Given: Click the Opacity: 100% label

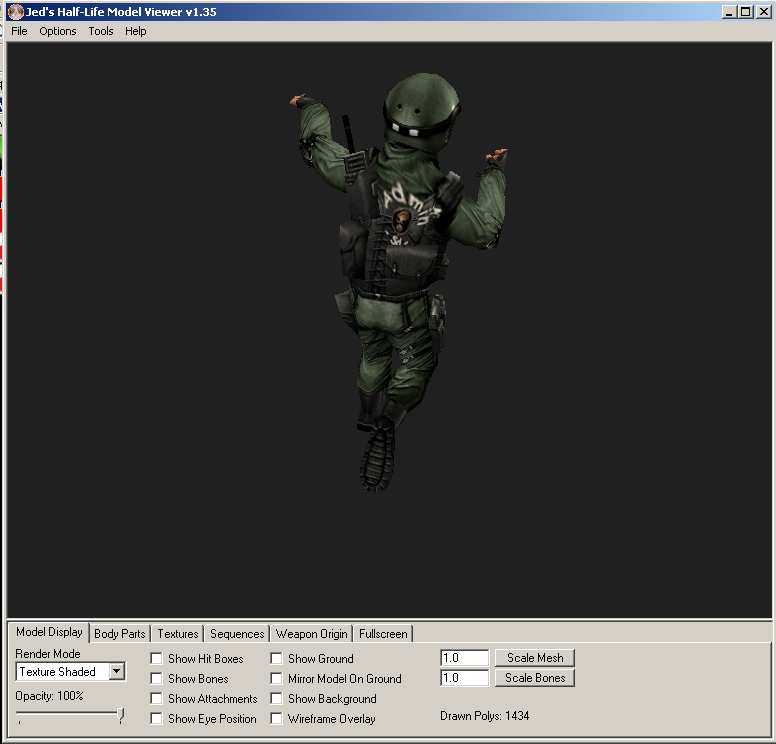Looking at the screenshot, I should [x=49, y=696].
